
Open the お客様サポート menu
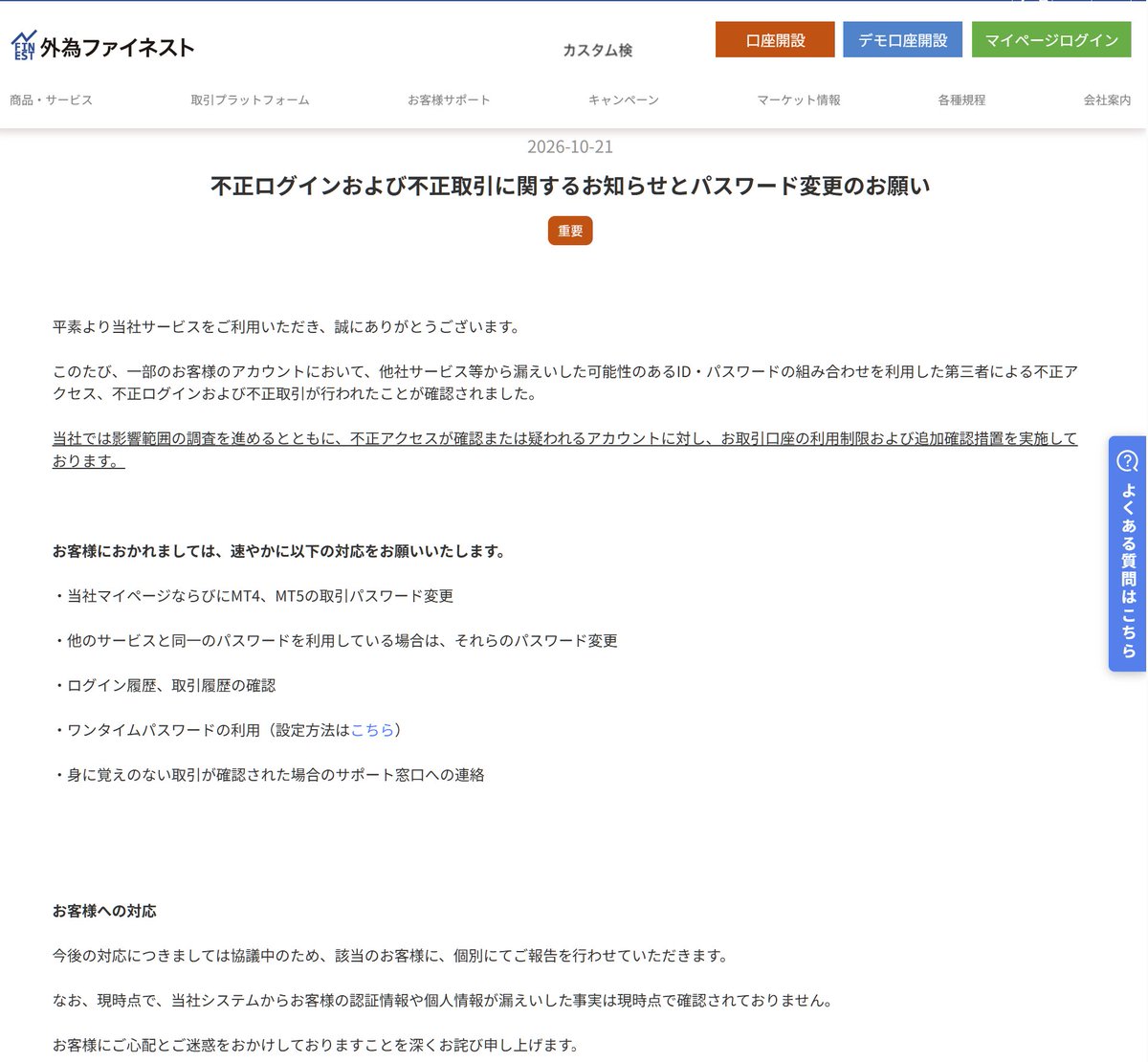[x=449, y=100]
